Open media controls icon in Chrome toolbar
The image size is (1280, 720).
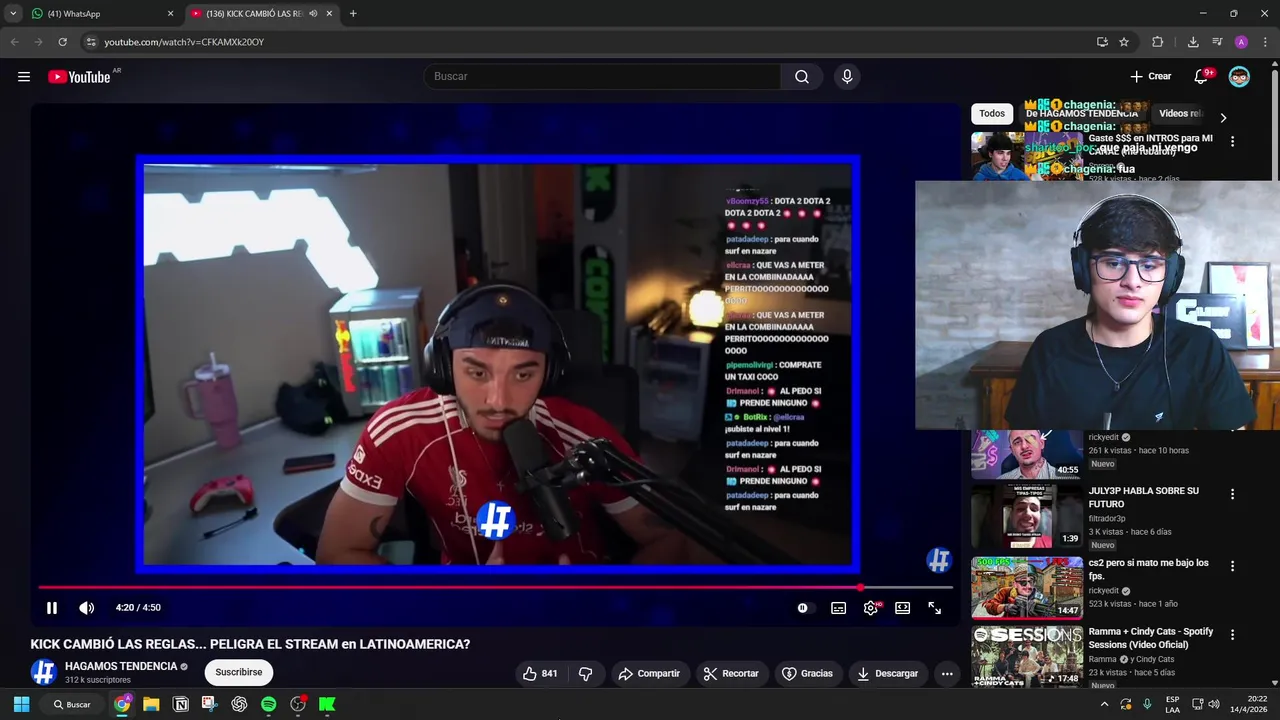[x=1217, y=42]
